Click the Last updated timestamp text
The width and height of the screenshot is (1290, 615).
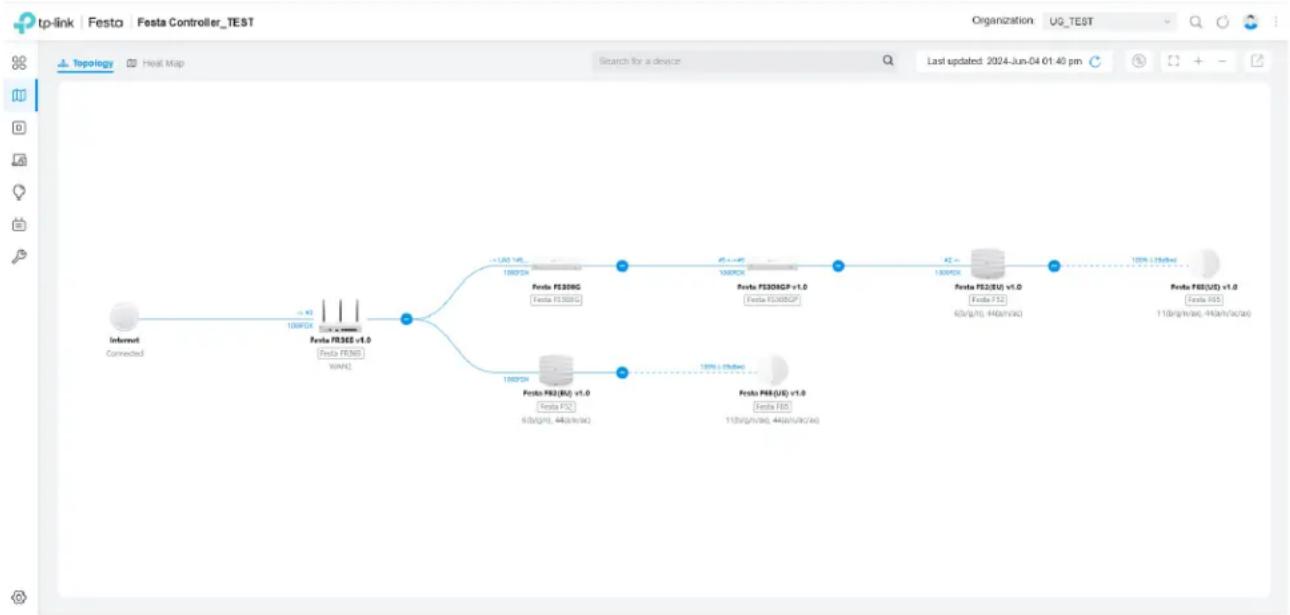1004,62
